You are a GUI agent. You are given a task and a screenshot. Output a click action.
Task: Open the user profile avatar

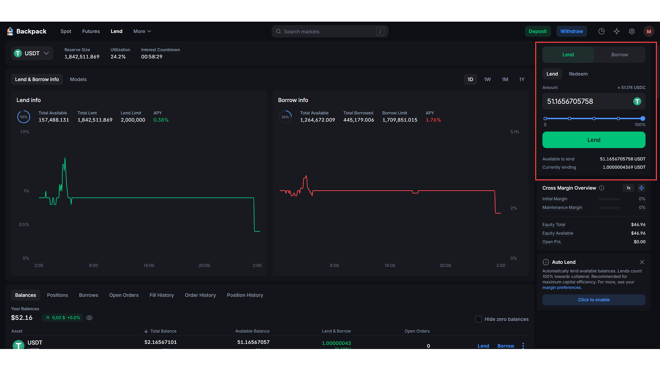point(649,32)
